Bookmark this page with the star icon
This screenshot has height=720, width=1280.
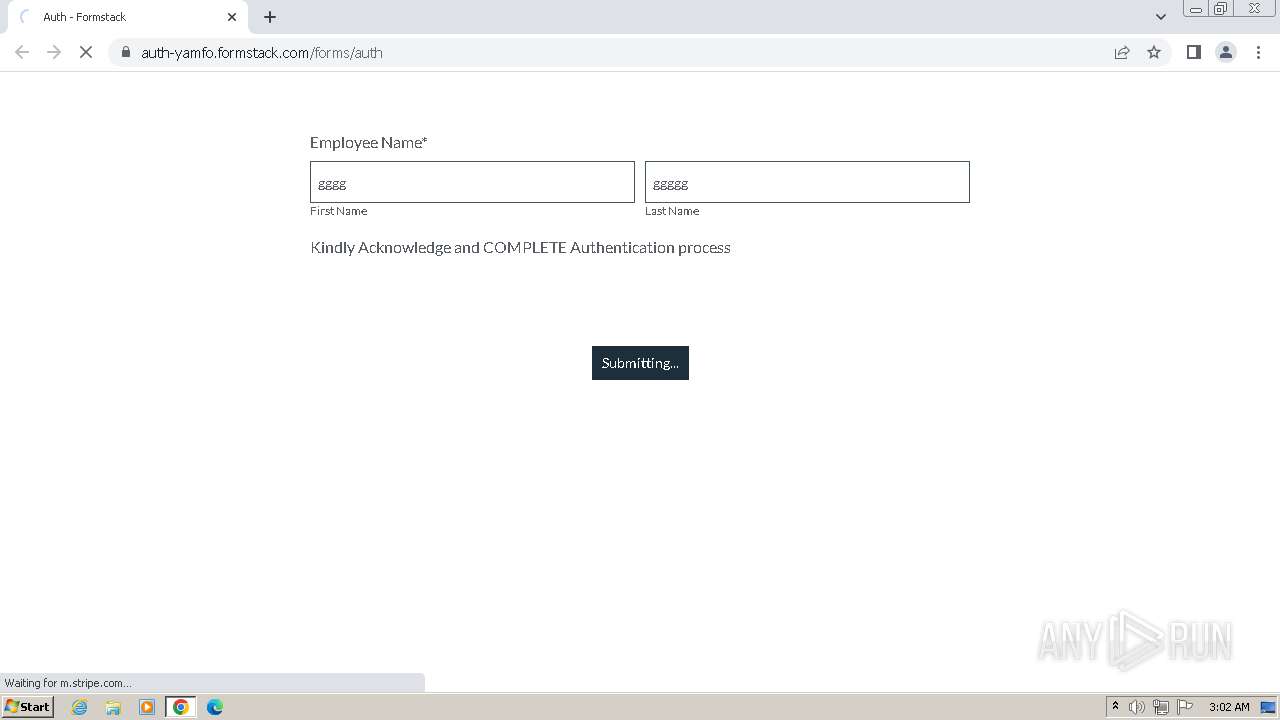[x=1154, y=52]
